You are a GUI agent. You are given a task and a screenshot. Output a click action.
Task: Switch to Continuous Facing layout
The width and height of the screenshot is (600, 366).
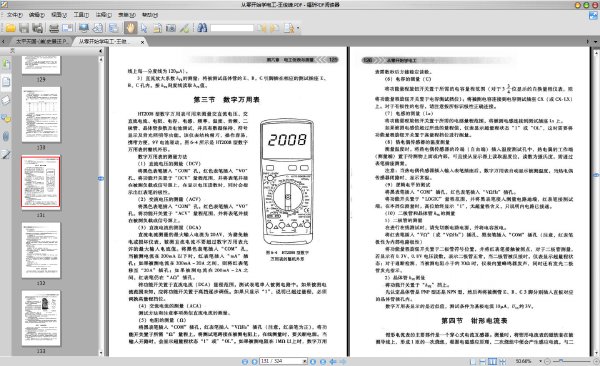[502, 361]
